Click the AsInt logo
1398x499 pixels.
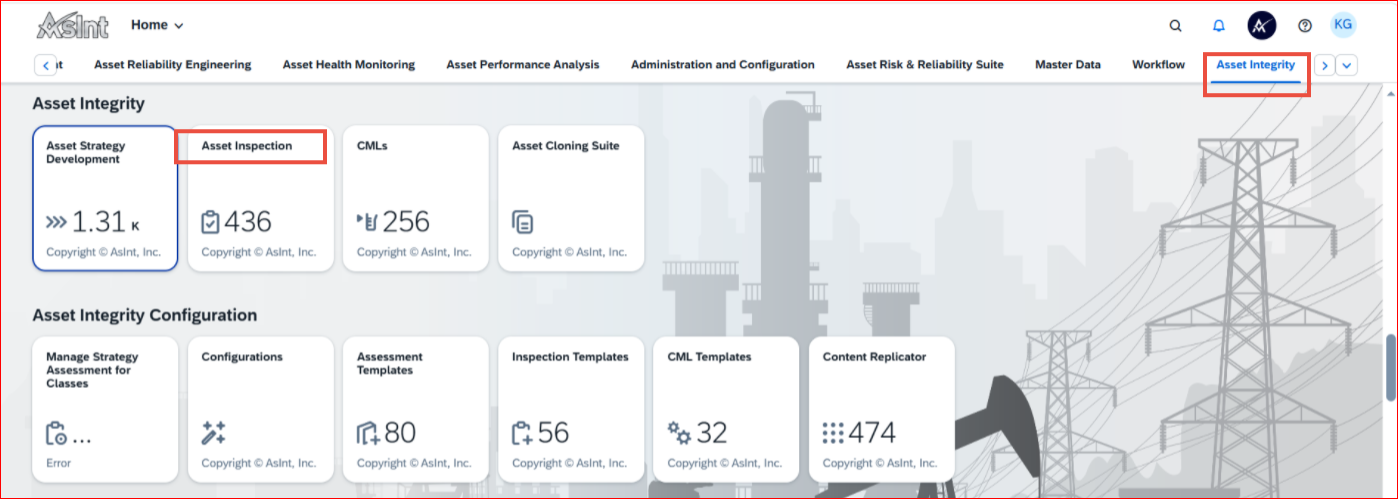point(72,25)
